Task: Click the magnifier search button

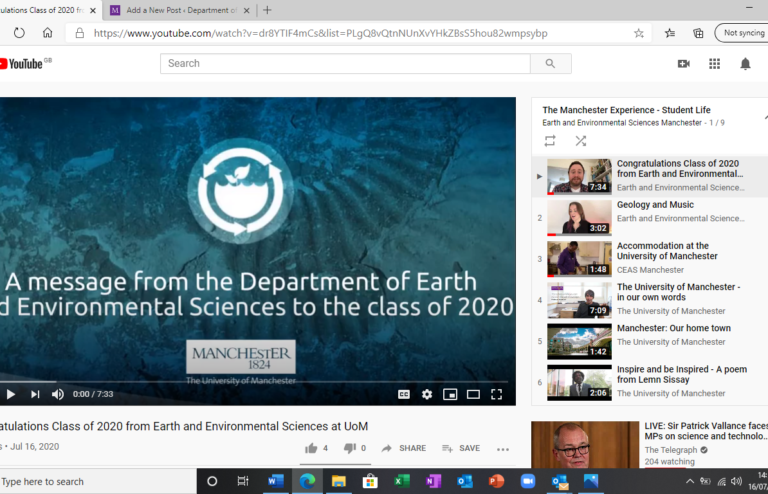Action: pos(551,64)
